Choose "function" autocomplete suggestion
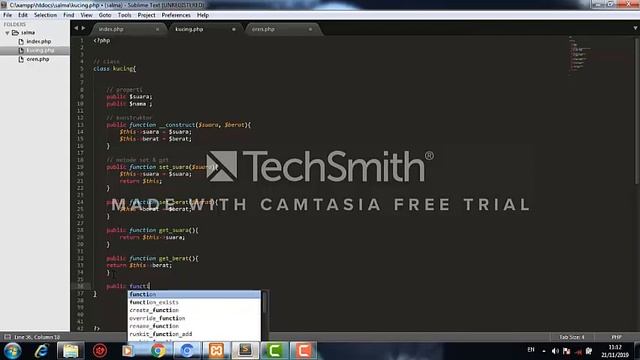The height and width of the screenshot is (360, 640). (194, 294)
